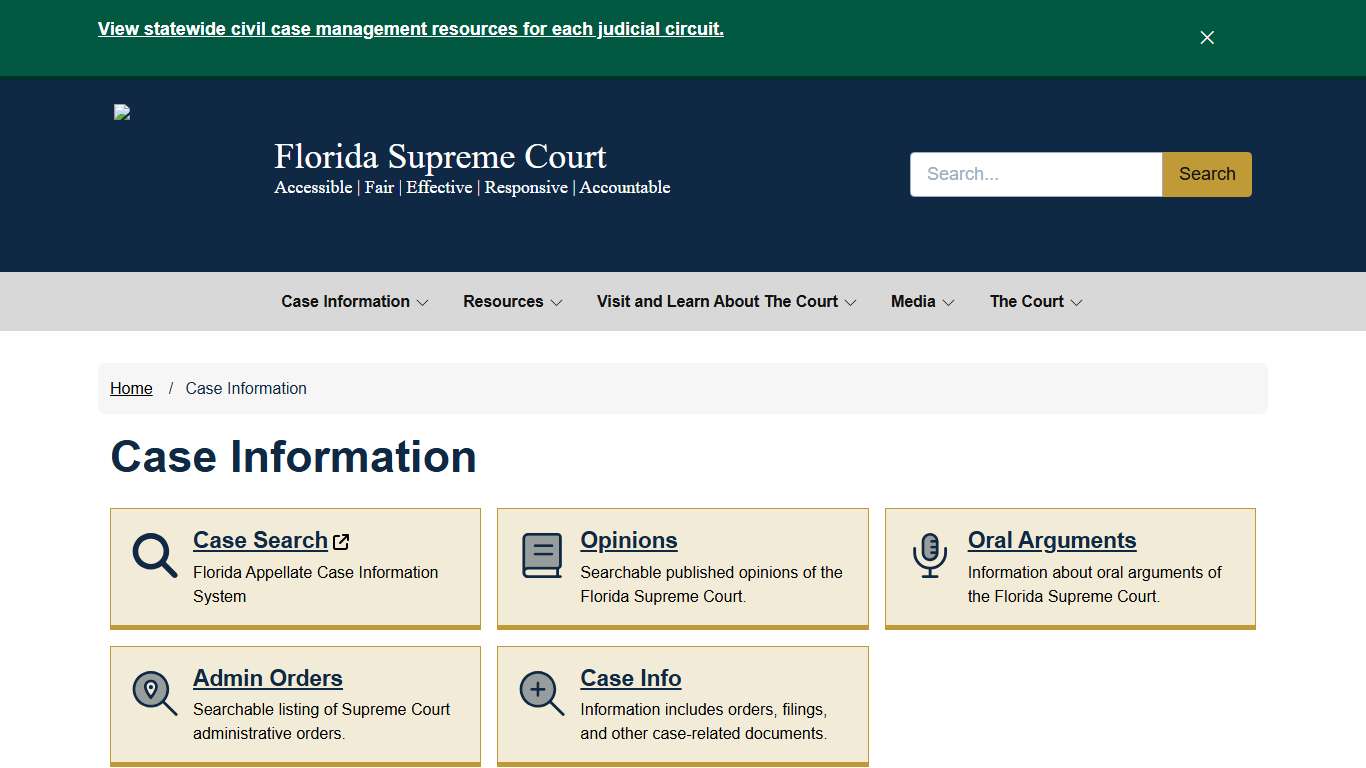Click the X icon to dismiss the banner
This screenshot has height=768, width=1366.
tap(1206, 37)
